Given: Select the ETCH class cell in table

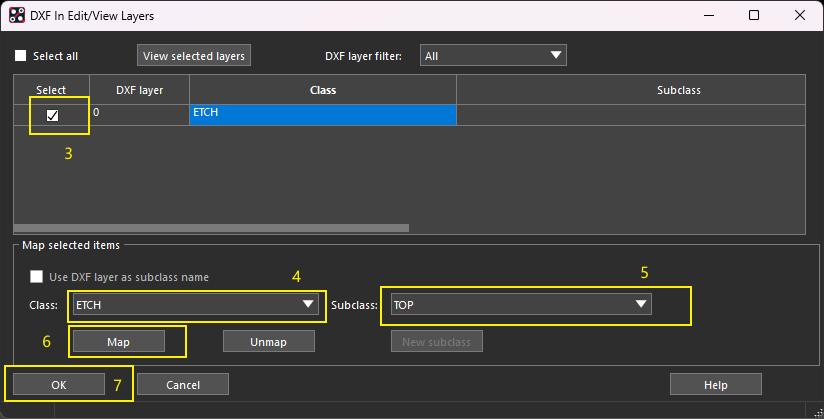Looking at the screenshot, I should 322,114.
